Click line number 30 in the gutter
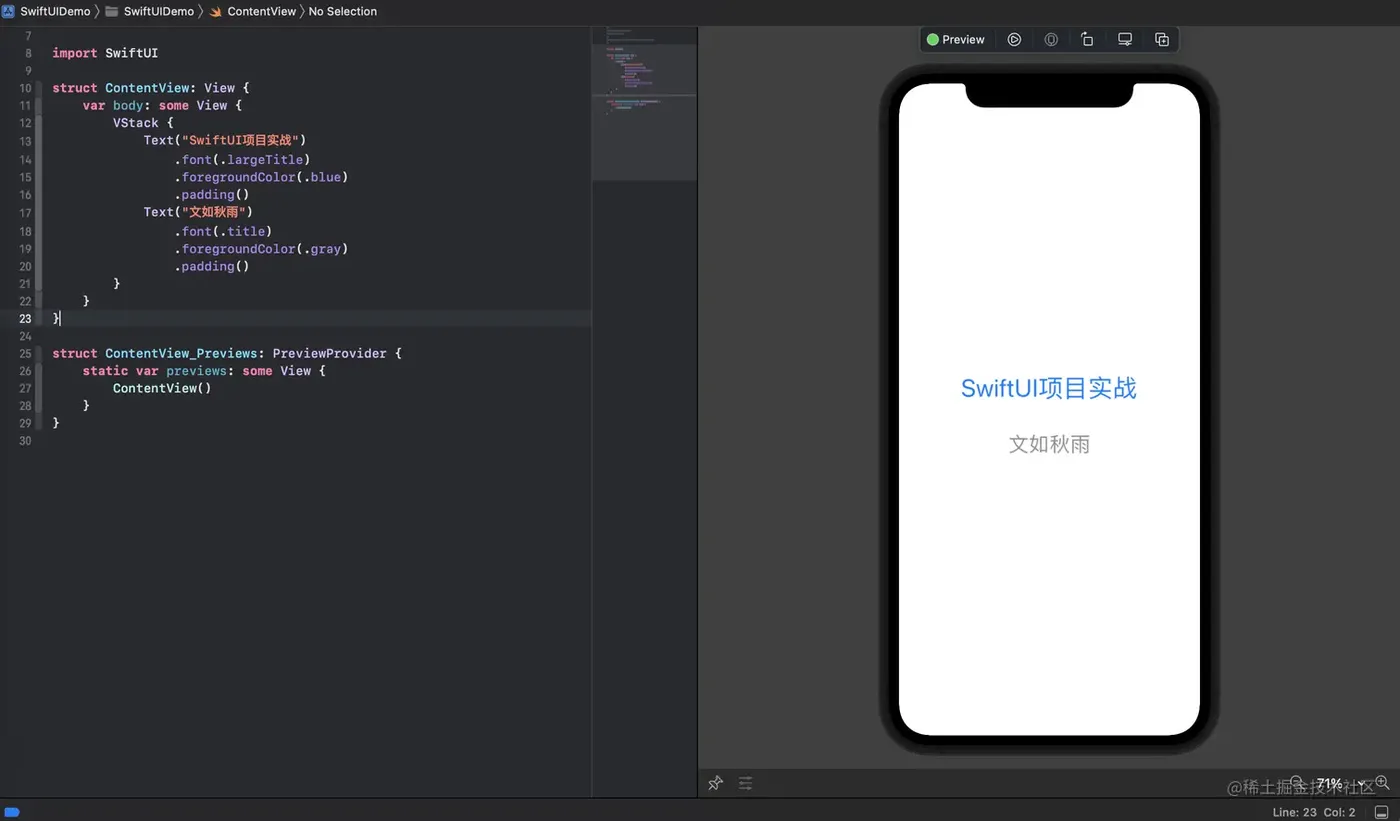 [x=25, y=441]
